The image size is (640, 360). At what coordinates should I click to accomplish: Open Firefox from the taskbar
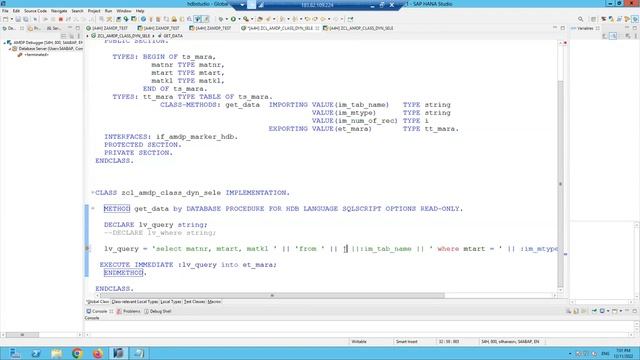(98, 353)
